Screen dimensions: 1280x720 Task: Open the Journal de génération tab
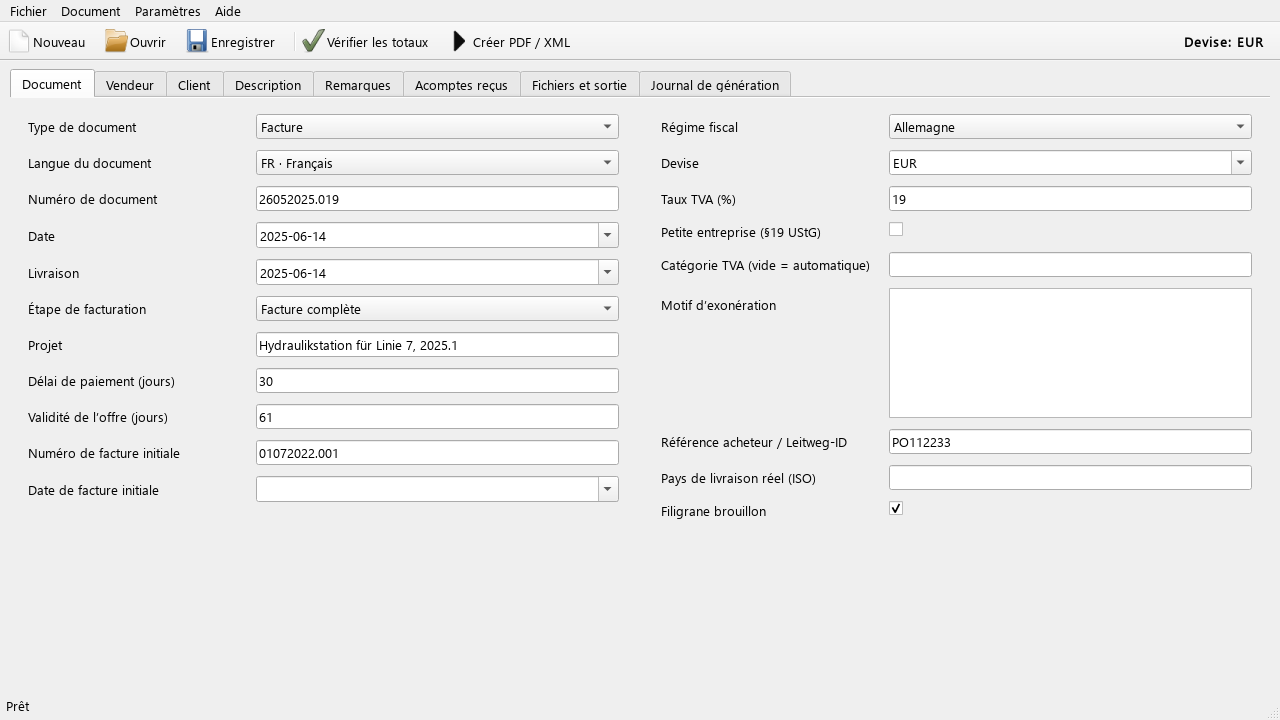715,85
